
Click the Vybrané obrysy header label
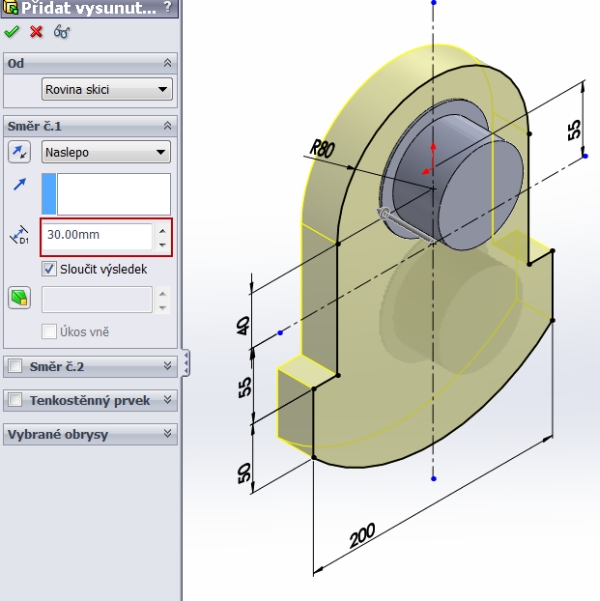click(58, 434)
